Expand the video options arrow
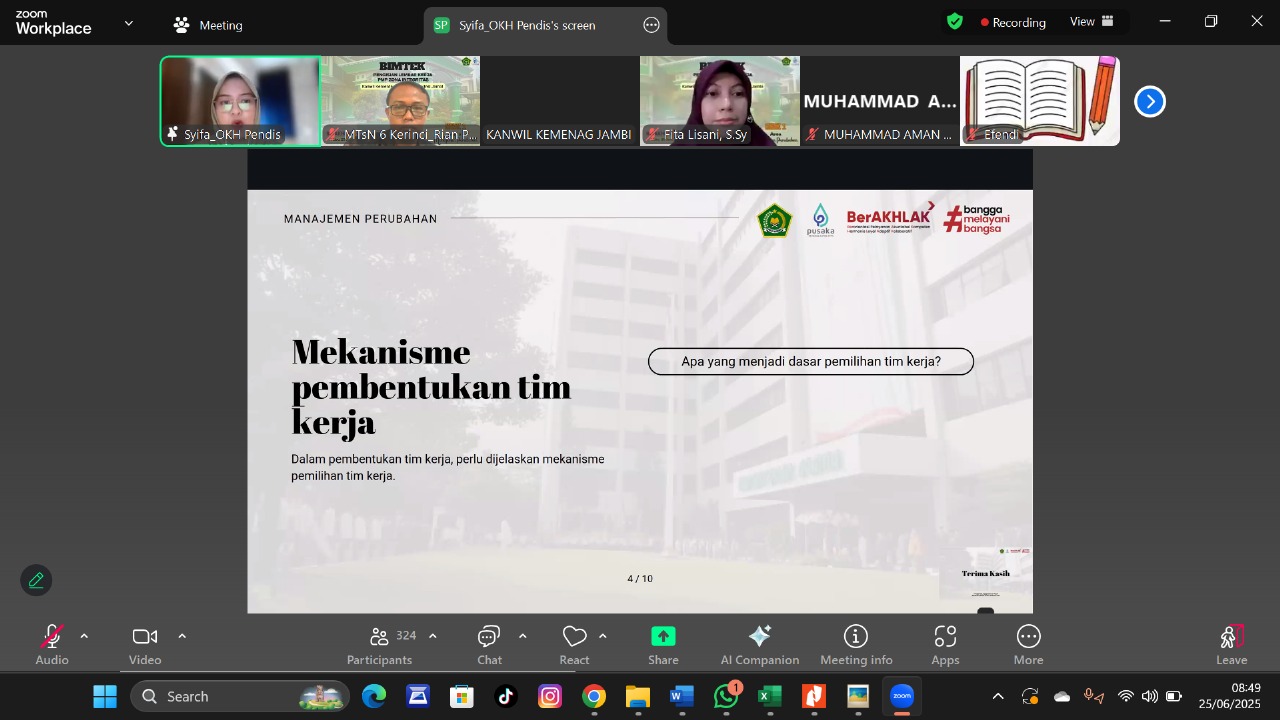This screenshot has height=720, width=1280. [182, 636]
